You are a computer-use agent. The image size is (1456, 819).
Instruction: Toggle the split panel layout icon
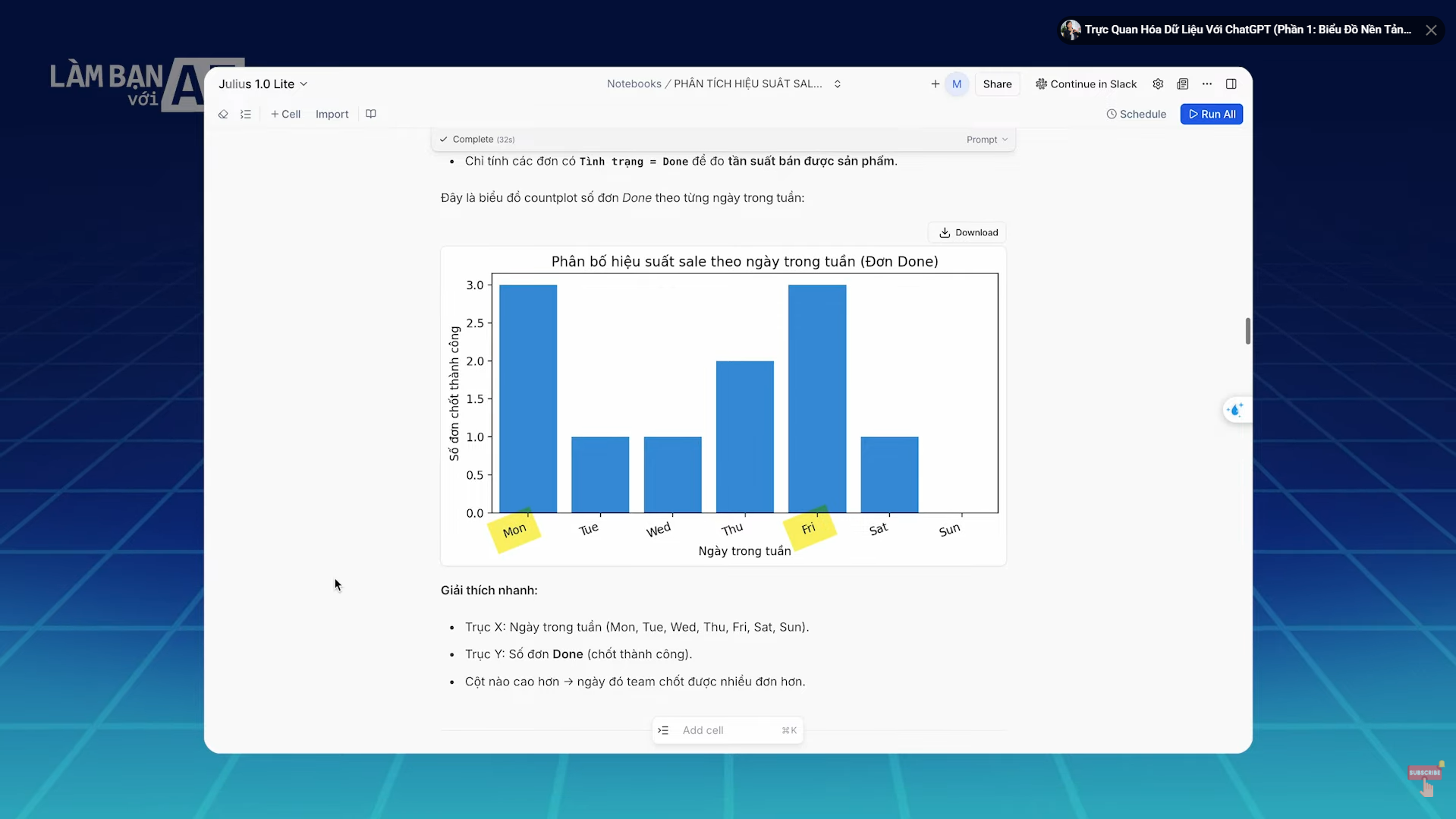tap(1231, 83)
